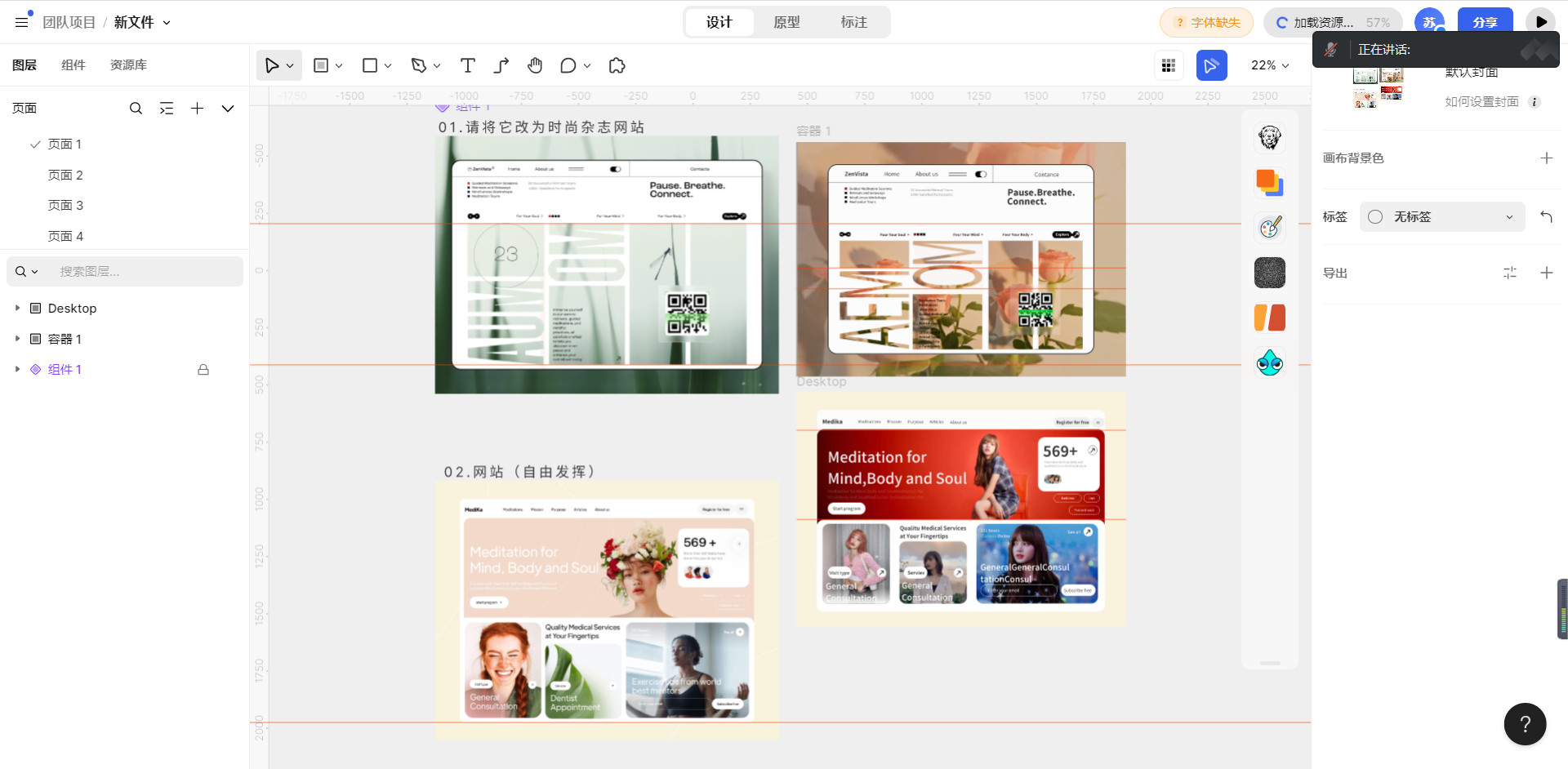1568x769 pixels.
Task: Open the 新文件 file name dropdown
Action: coord(167,23)
